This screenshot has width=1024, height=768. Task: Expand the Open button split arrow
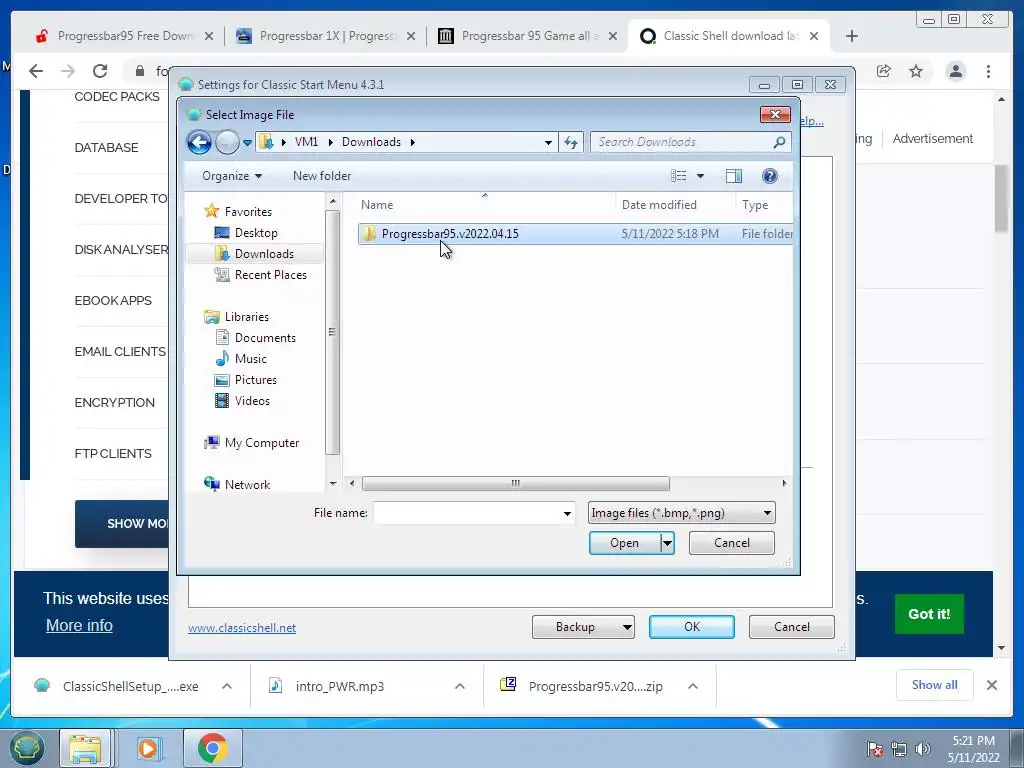667,543
